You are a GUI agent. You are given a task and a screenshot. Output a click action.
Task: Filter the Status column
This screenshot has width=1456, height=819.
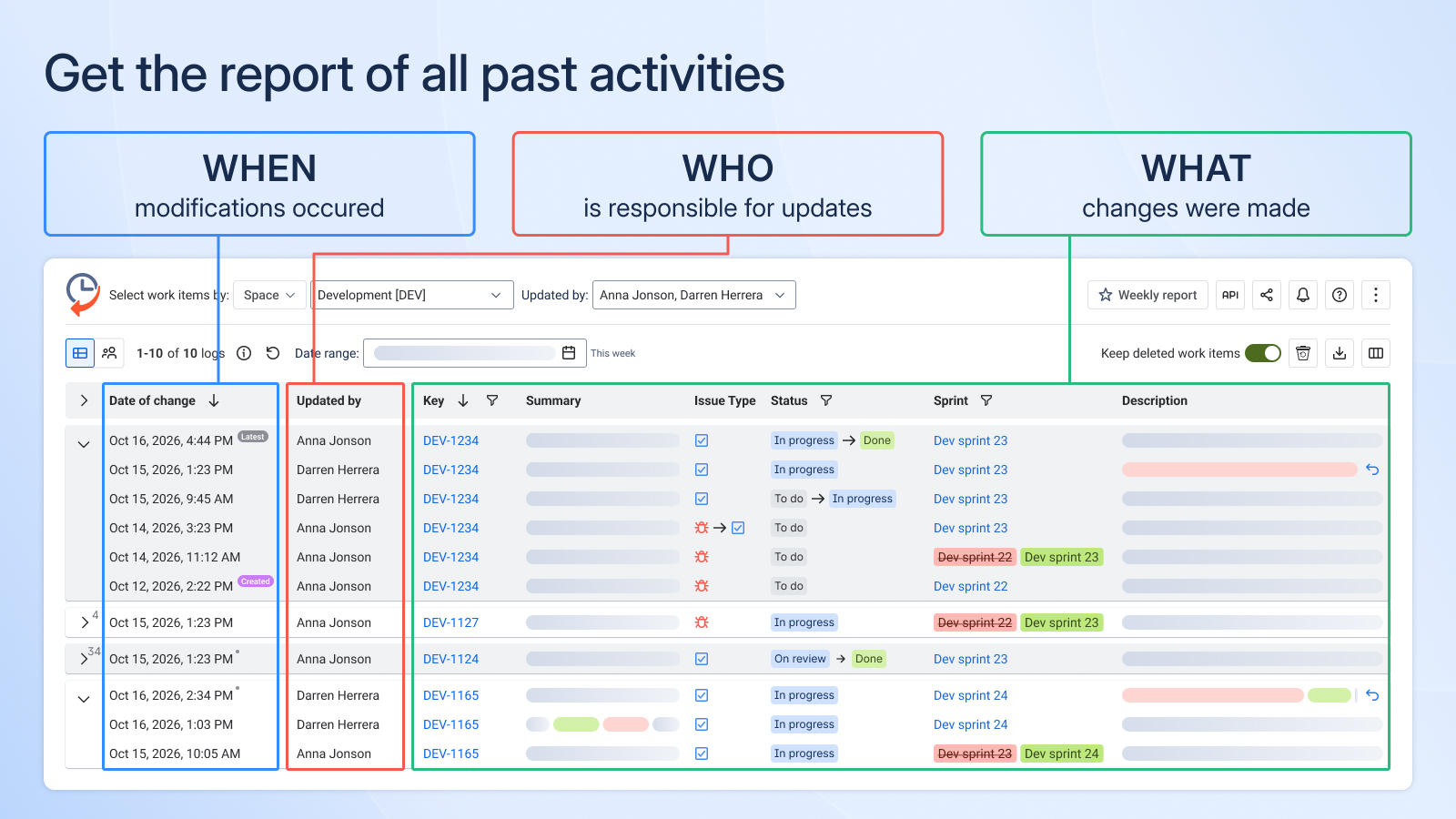tap(826, 400)
